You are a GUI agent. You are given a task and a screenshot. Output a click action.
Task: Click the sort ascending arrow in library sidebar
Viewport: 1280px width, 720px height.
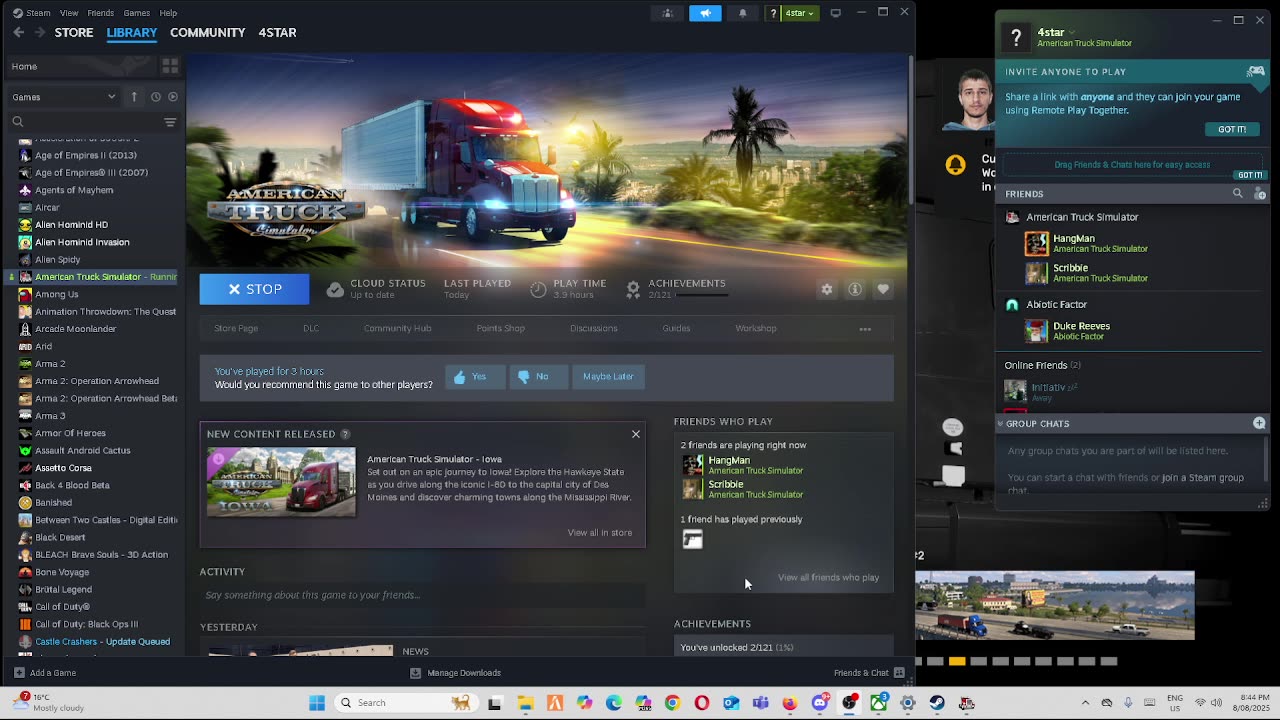pos(134,97)
